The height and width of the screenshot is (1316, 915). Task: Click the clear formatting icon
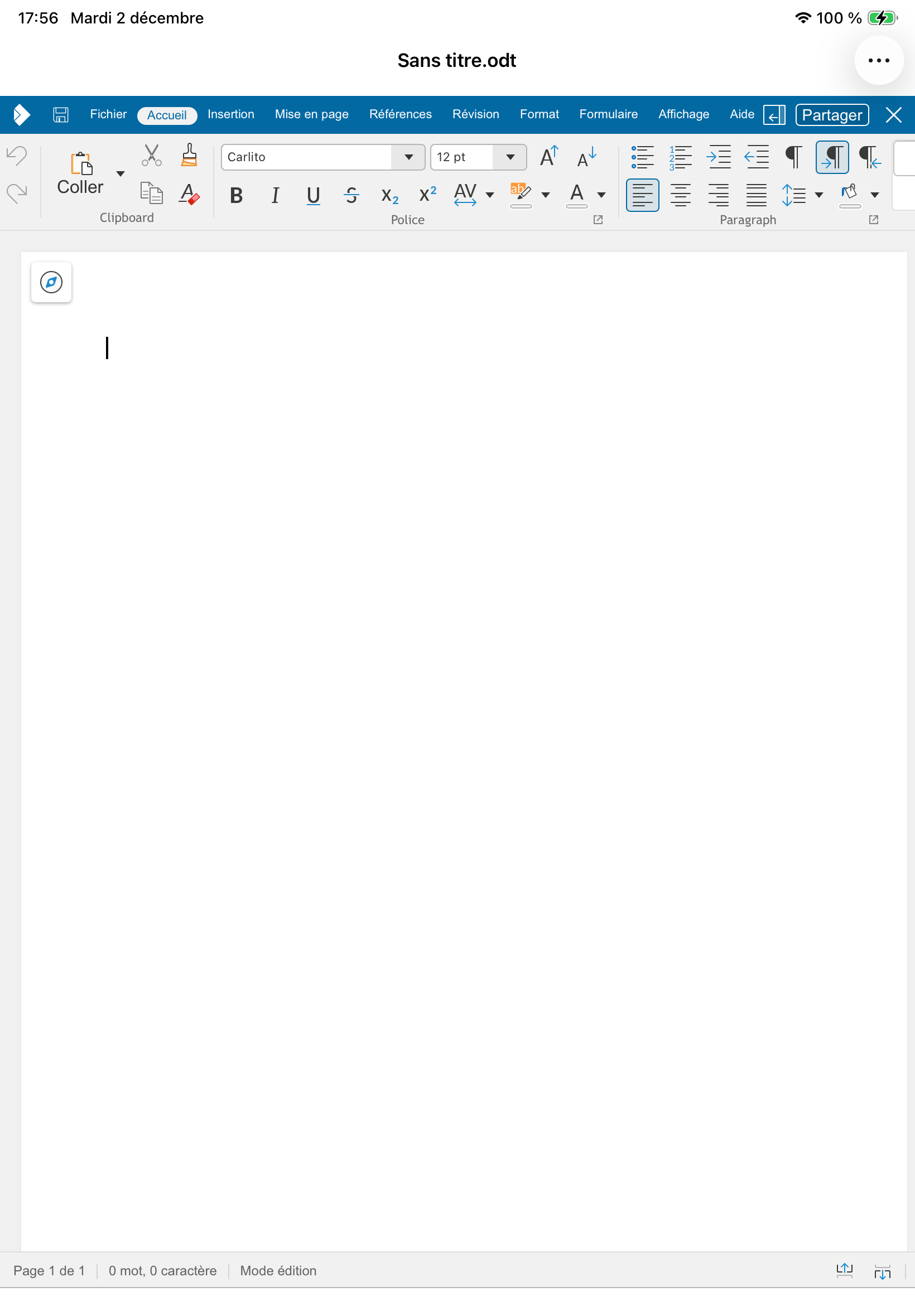[x=189, y=195]
